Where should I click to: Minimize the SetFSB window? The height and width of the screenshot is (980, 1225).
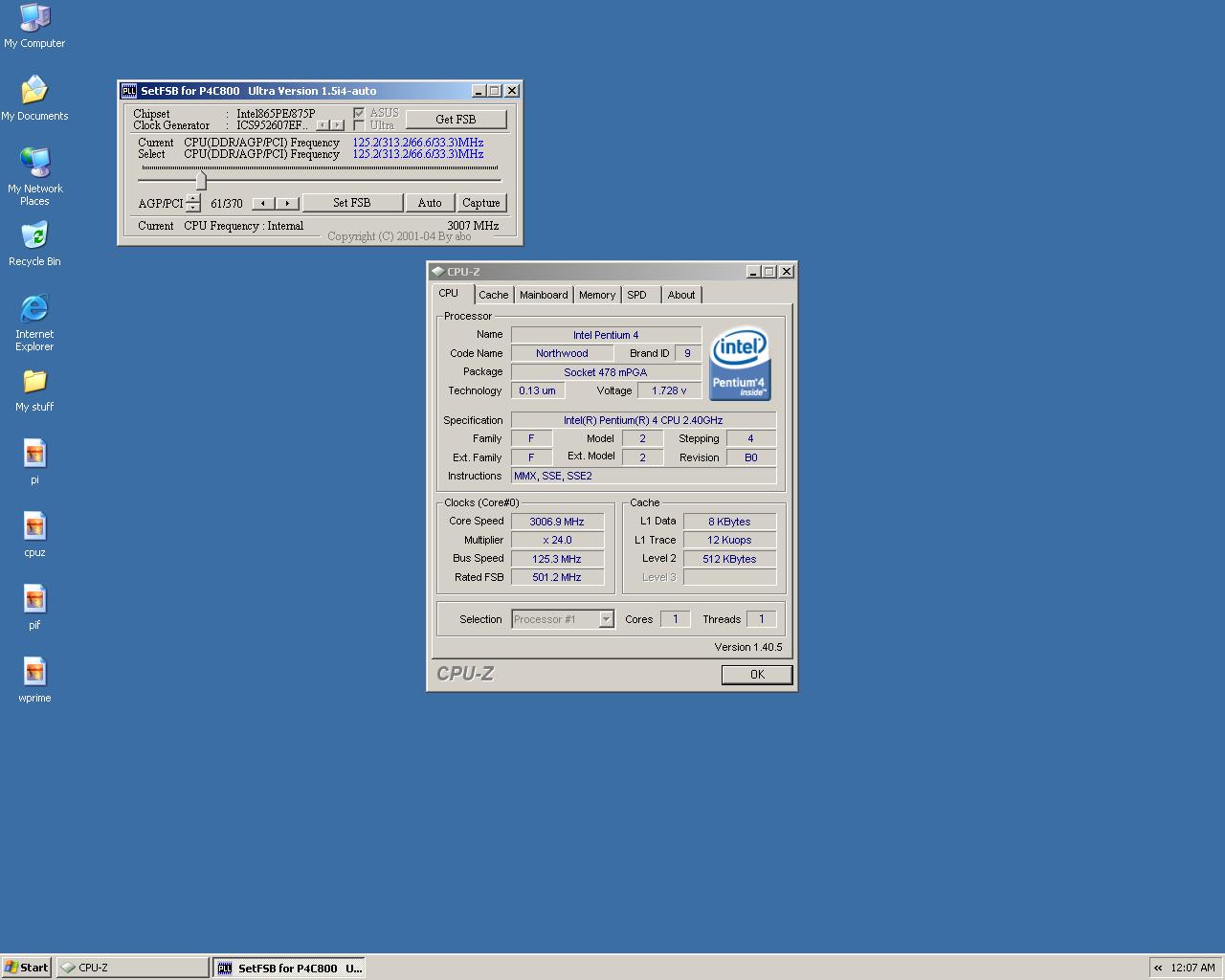coord(479,91)
